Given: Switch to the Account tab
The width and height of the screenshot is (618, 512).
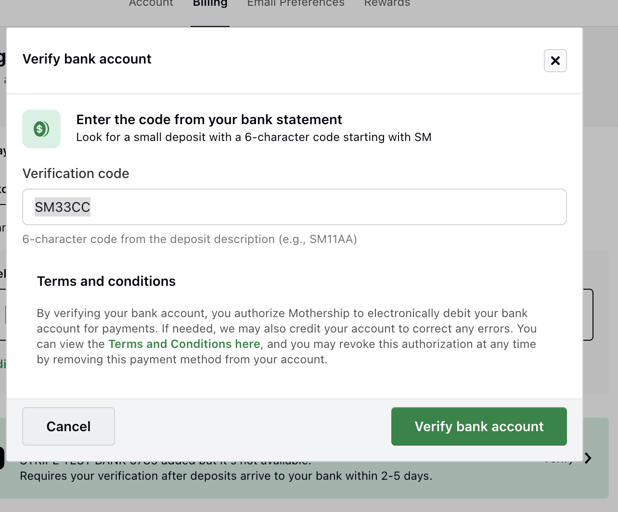Looking at the screenshot, I should click(x=151, y=4).
